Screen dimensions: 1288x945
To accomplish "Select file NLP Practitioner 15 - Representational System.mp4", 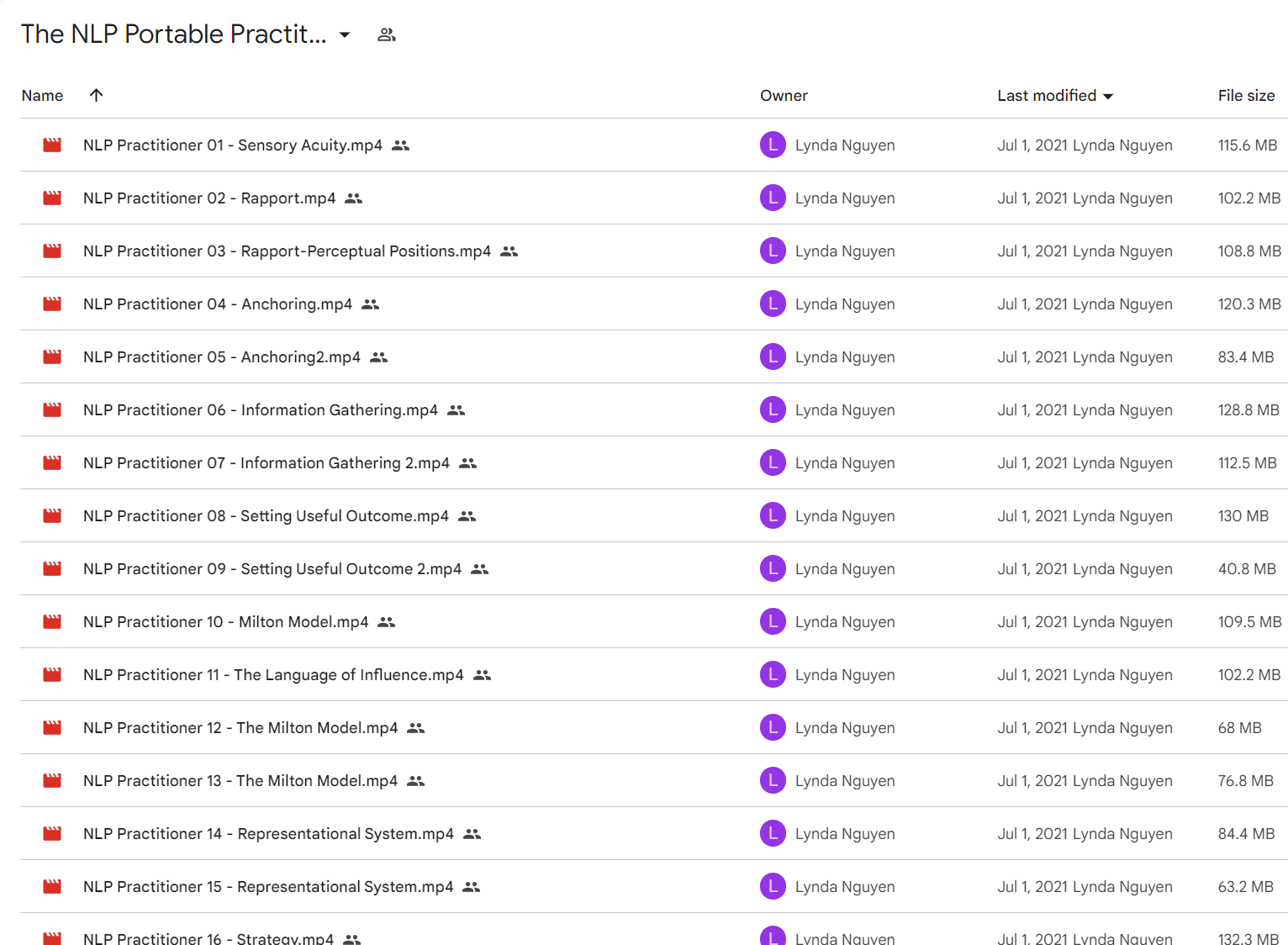I will (x=268, y=887).
